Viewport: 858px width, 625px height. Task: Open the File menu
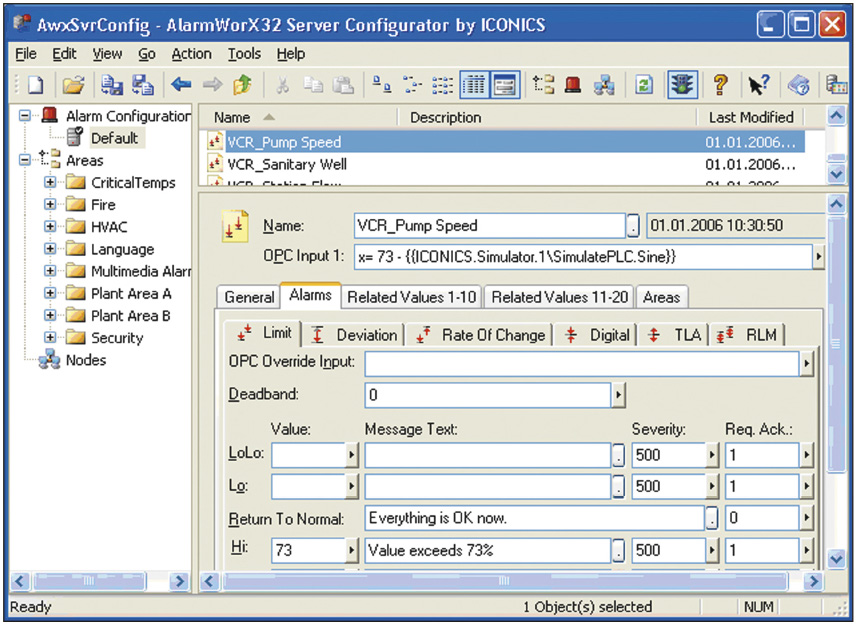[x=26, y=54]
